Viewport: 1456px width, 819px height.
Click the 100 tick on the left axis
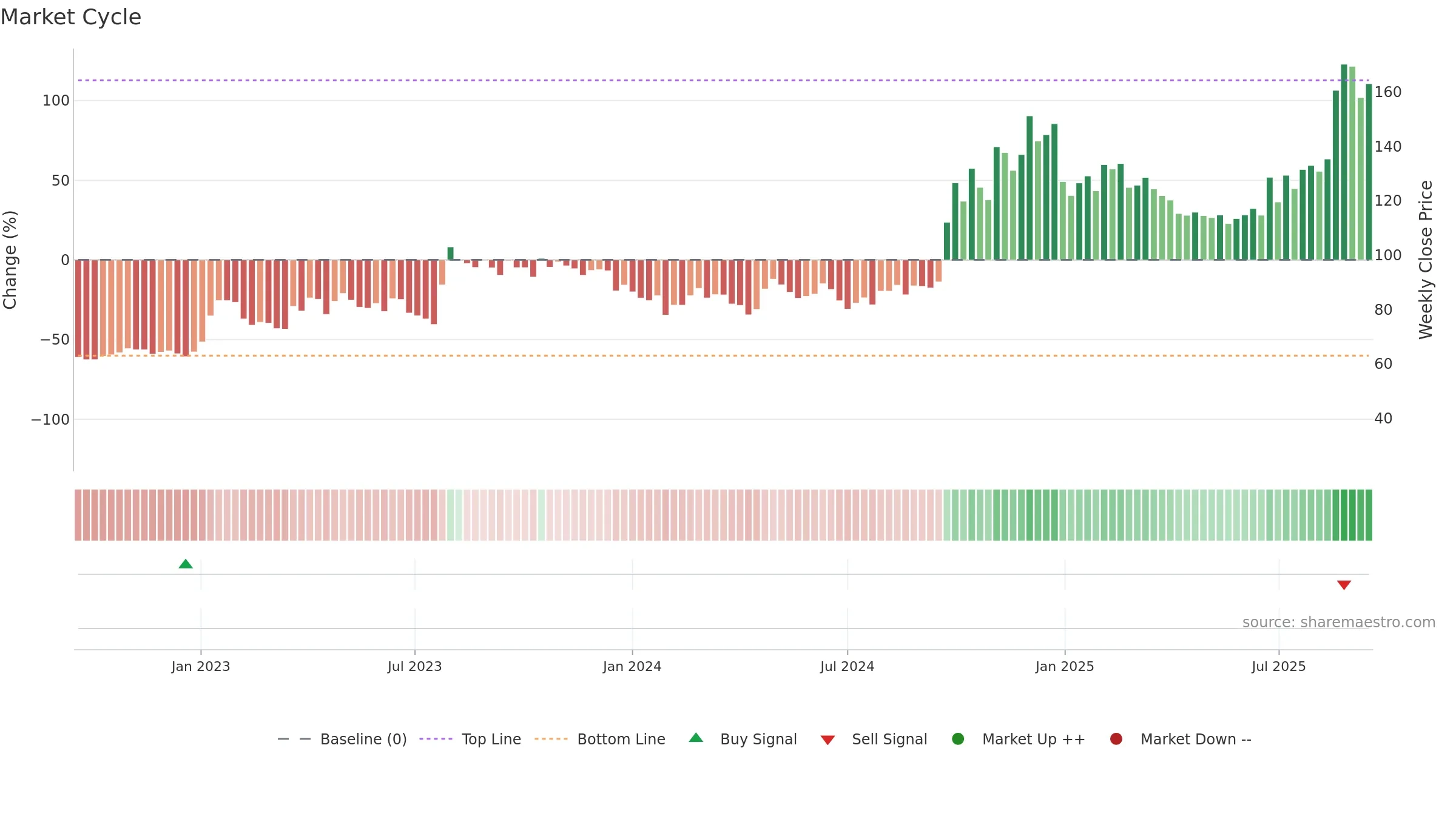coord(56,101)
